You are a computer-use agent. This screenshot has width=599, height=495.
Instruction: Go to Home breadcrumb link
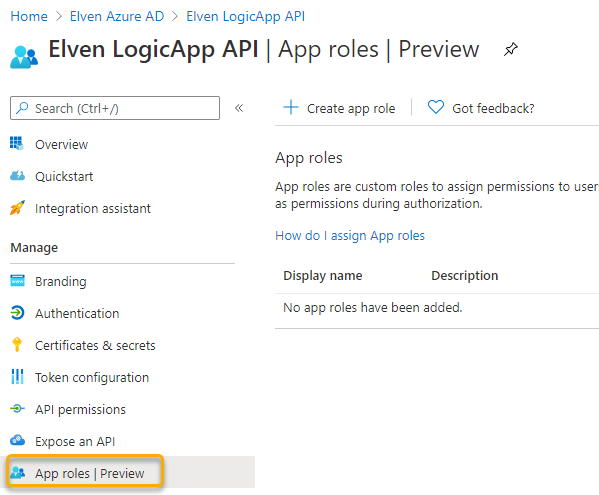pyautogui.click(x=29, y=16)
